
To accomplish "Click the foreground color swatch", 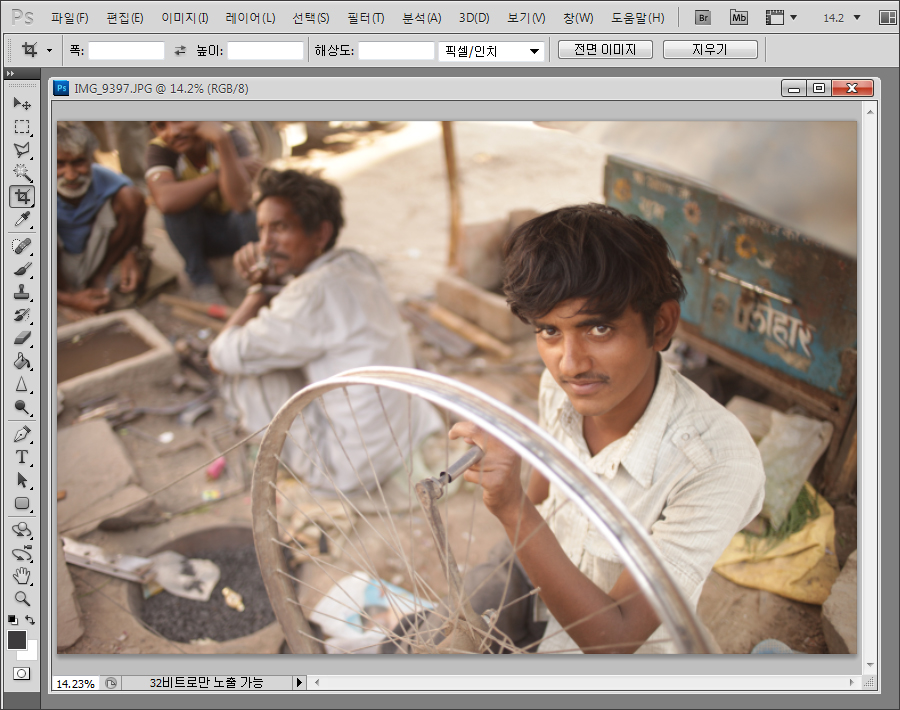I will click(17, 639).
